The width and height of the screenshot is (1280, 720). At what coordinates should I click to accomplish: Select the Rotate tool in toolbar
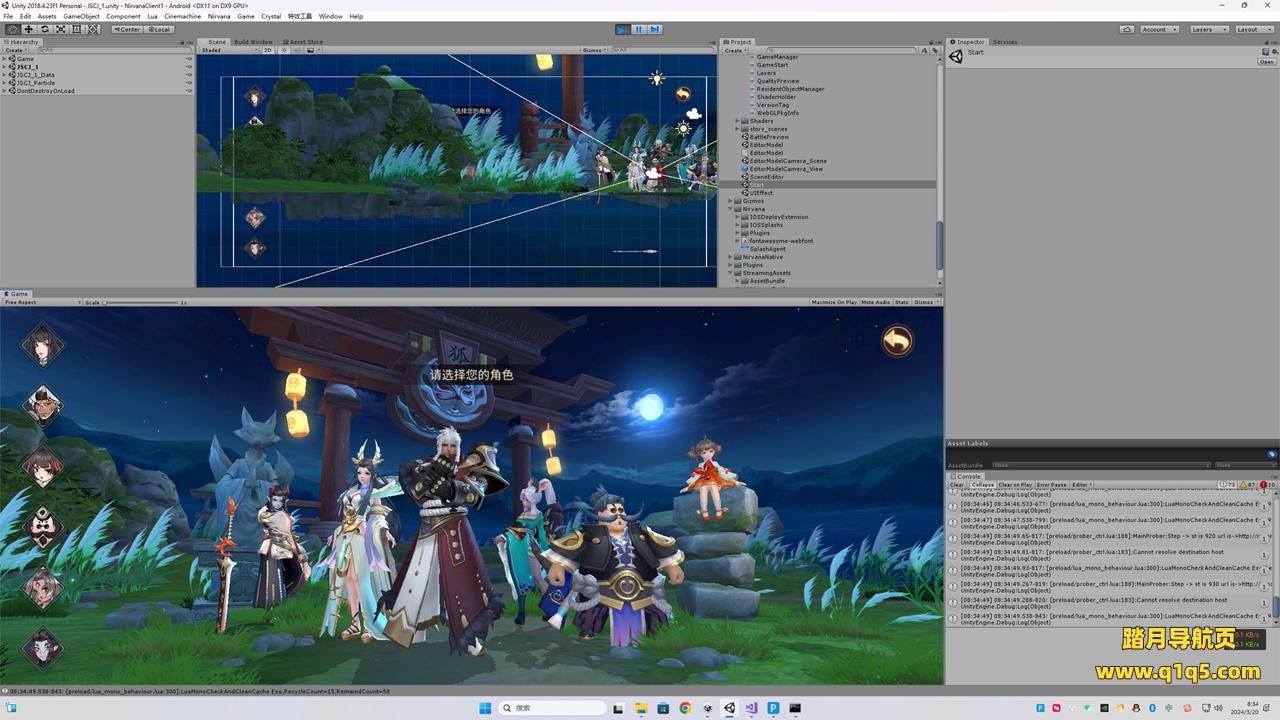[x=44, y=29]
